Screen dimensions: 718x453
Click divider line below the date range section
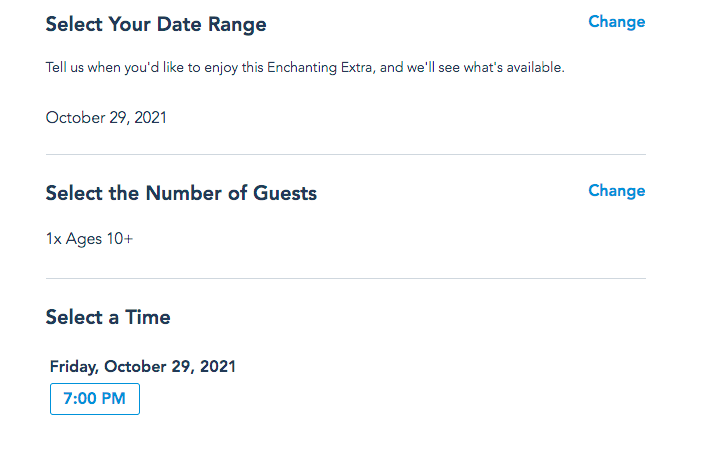click(x=346, y=154)
